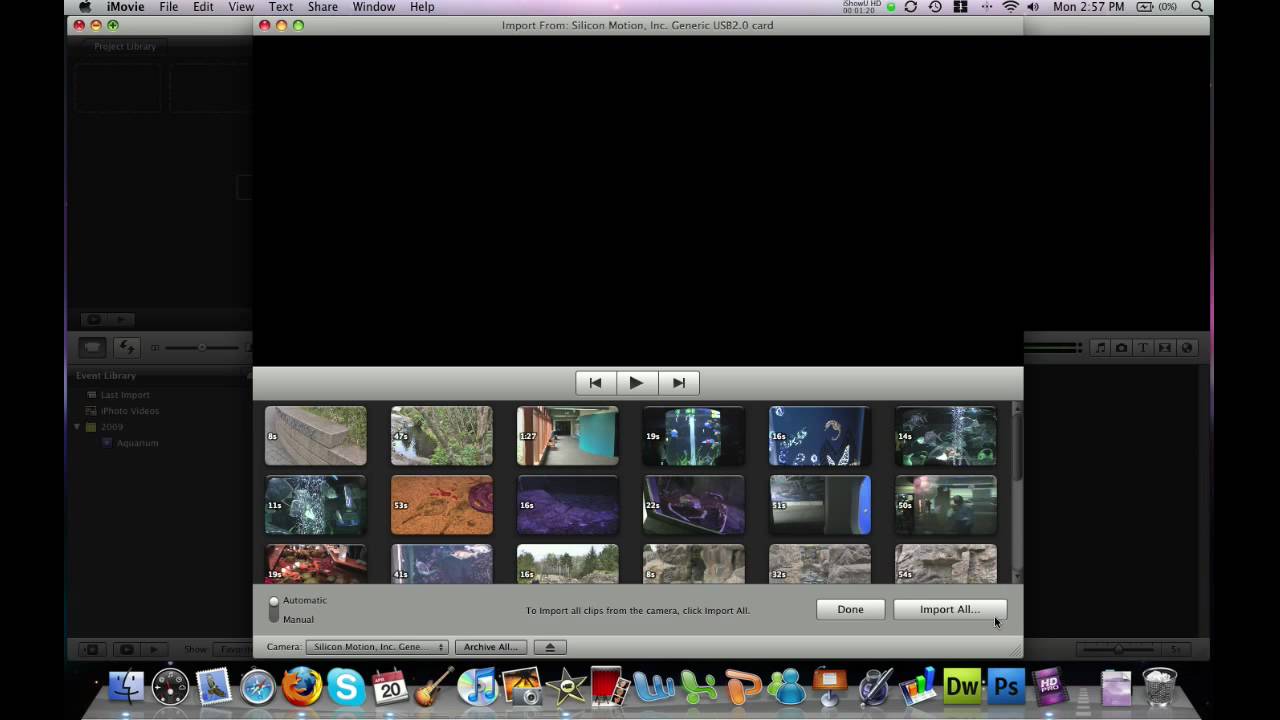Click the Done button
This screenshot has width=1280, height=720.
[x=850, y=609]
